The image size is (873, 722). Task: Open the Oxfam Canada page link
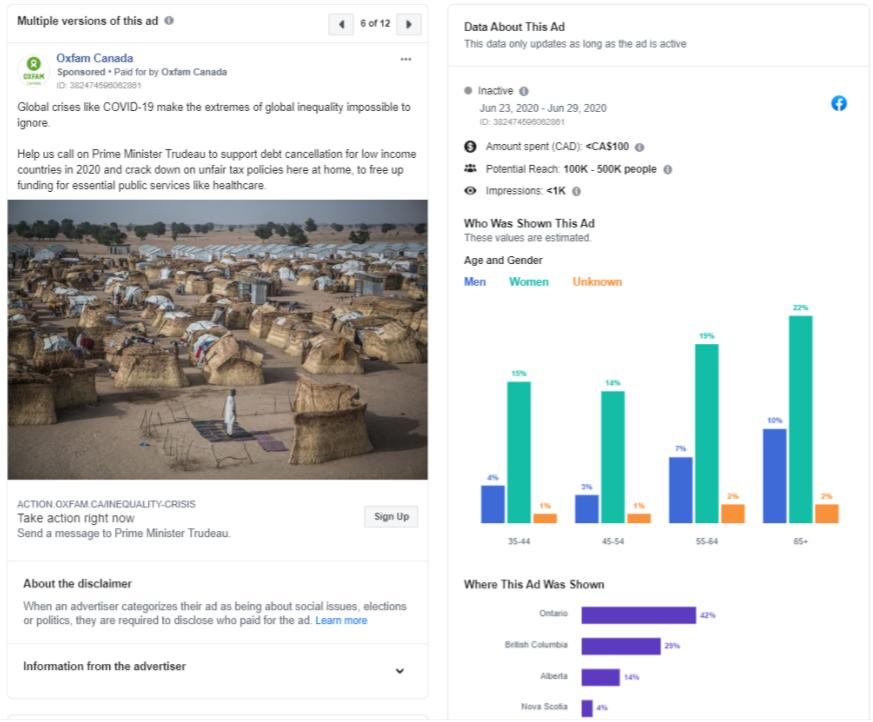click(x=95, y=58)
